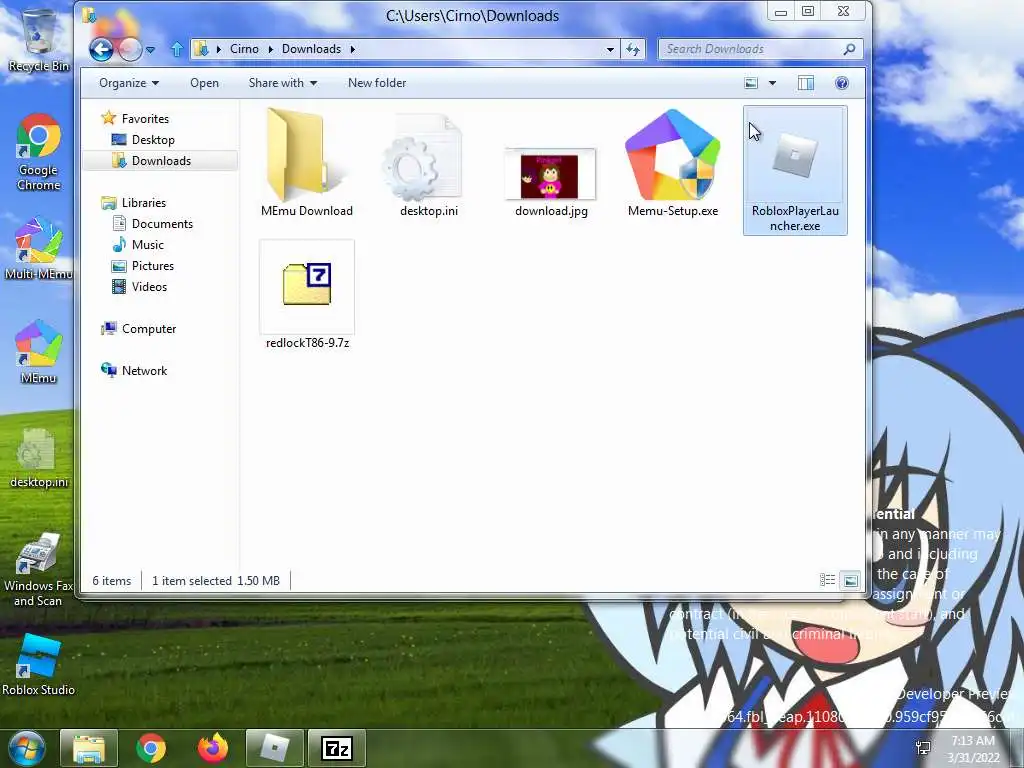The width and height of the screenshot is (1024, 768).
Task: Refresh the Downloads folder view
Action: [x=633, y=49]
